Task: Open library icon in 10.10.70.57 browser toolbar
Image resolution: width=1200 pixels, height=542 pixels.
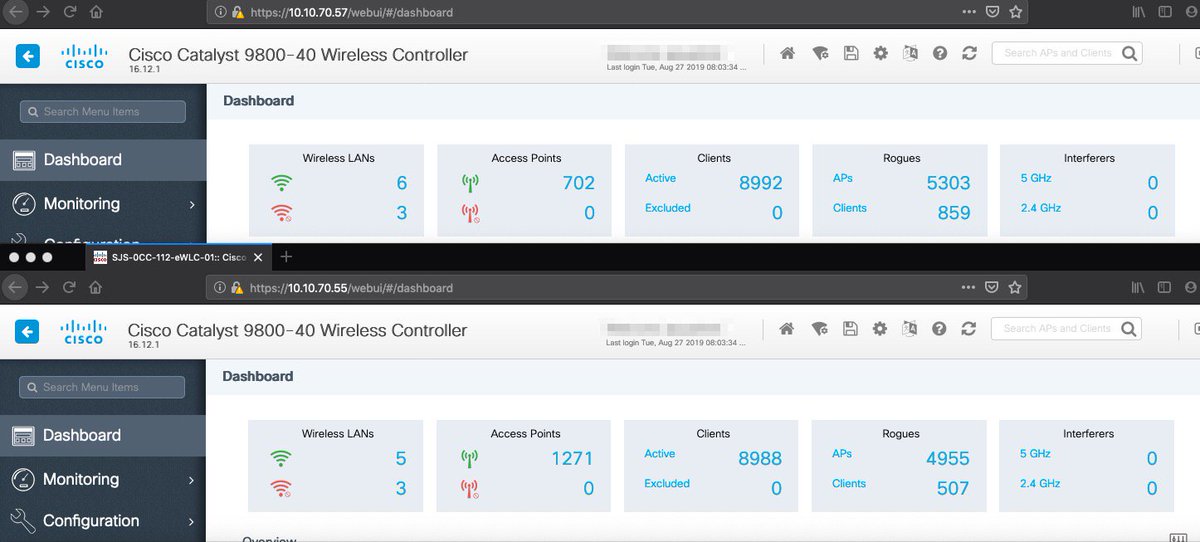Action: pyautogui.click(x=1138, y=13)
